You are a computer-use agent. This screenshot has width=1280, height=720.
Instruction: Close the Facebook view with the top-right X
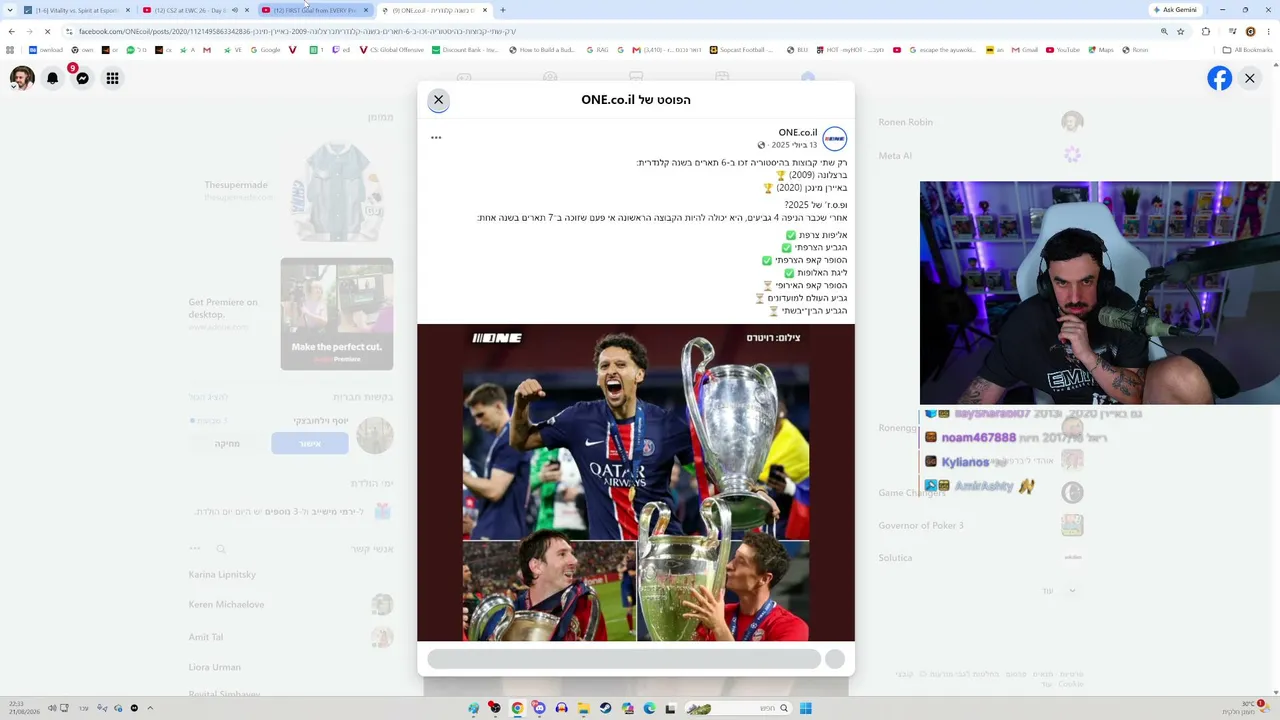[1249, 78]
